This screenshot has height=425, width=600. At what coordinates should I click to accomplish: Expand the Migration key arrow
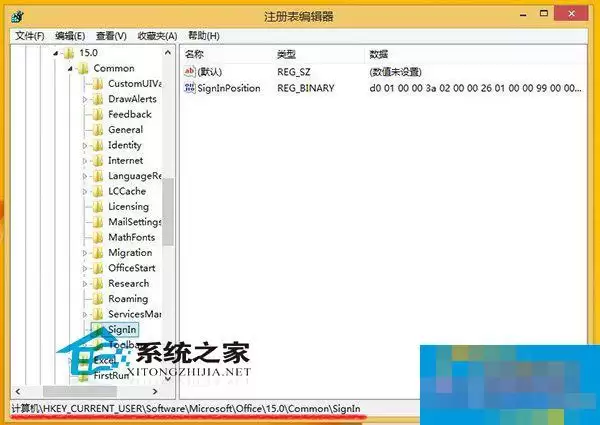point(85,253)
